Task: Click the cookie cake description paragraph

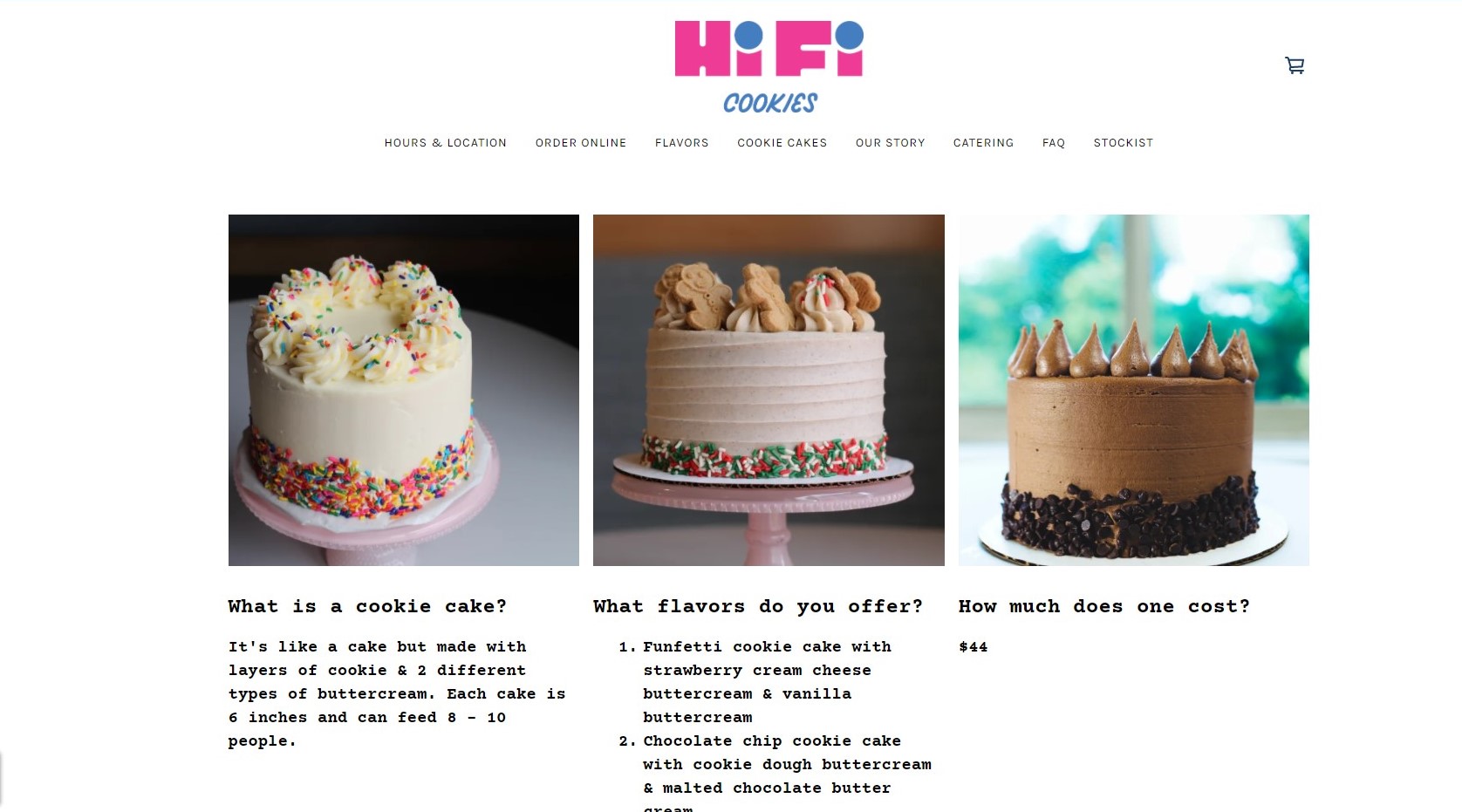Action: point(397,693)
